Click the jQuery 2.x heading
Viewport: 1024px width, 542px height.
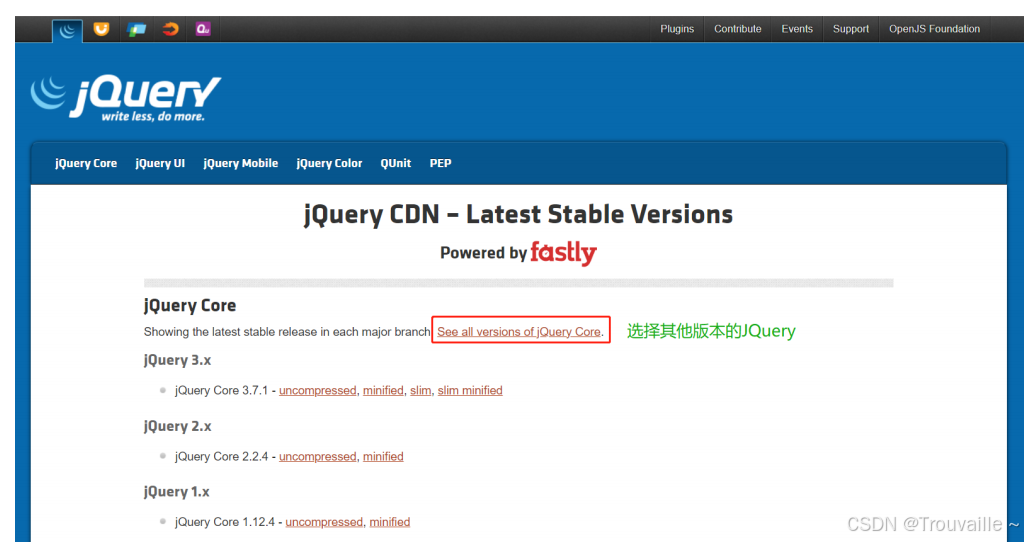click(178, 426)
